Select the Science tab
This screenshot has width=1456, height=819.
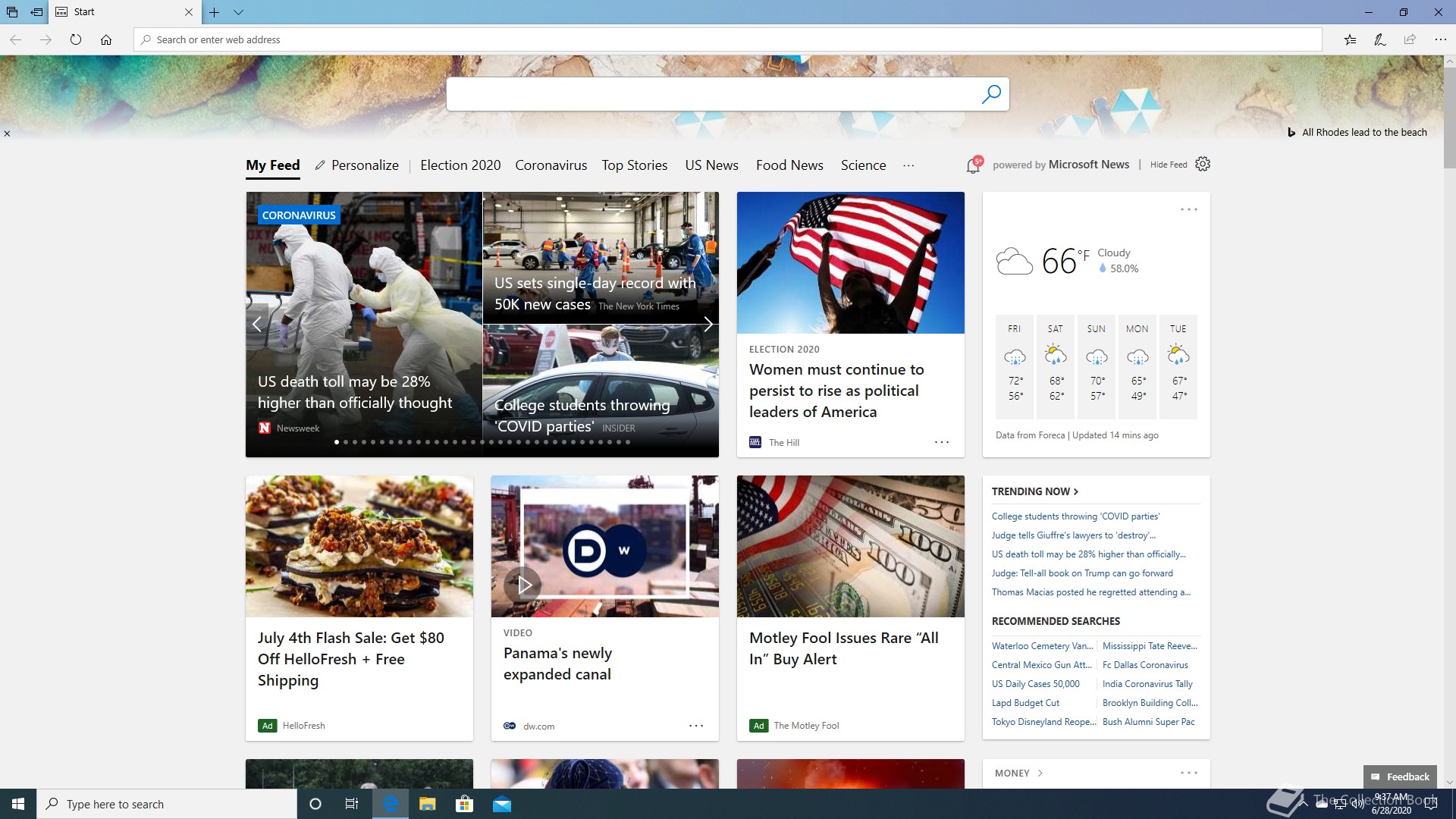pos(863,165)
